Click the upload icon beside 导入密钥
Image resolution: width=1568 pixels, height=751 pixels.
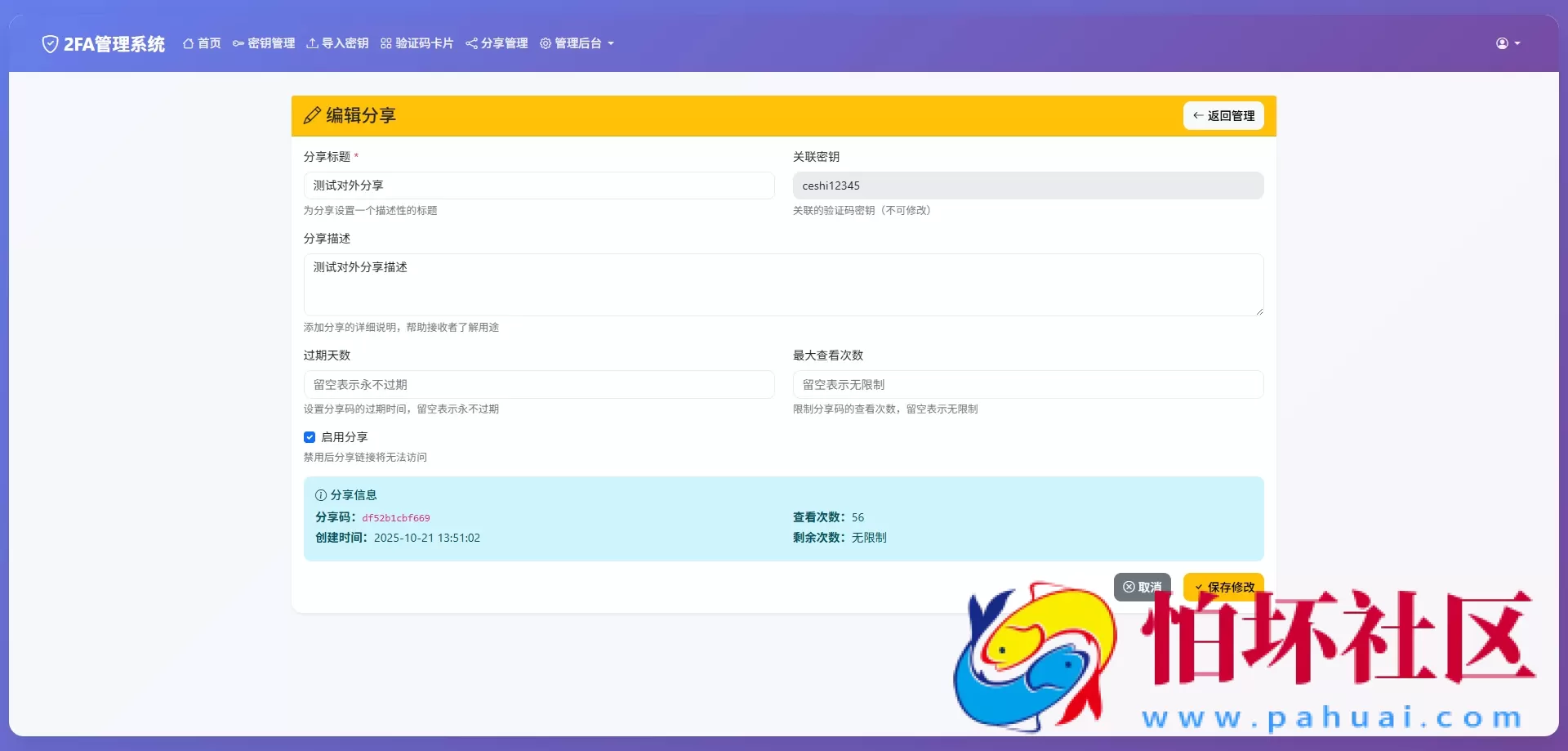(312, 43)
